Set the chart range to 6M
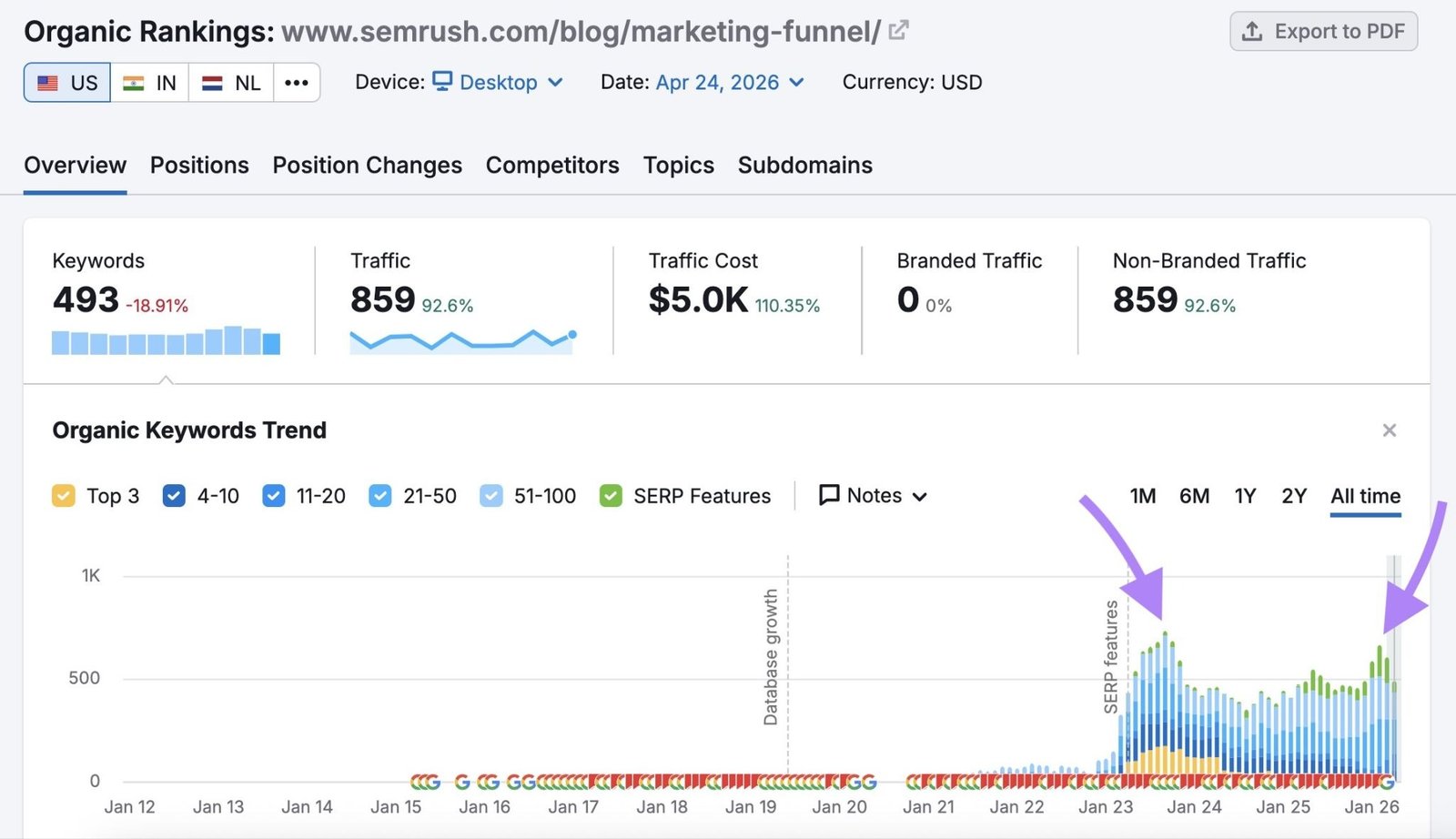Screen dimensions: 1456x839 1195,496
